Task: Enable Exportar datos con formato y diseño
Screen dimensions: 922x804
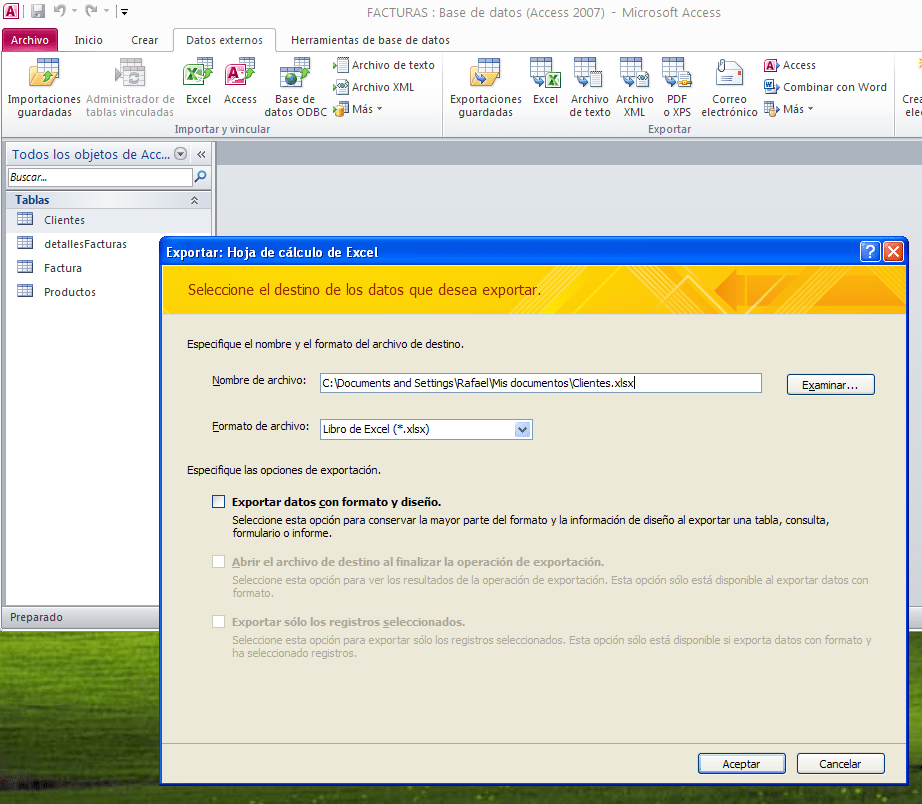Action: [219, 502]
